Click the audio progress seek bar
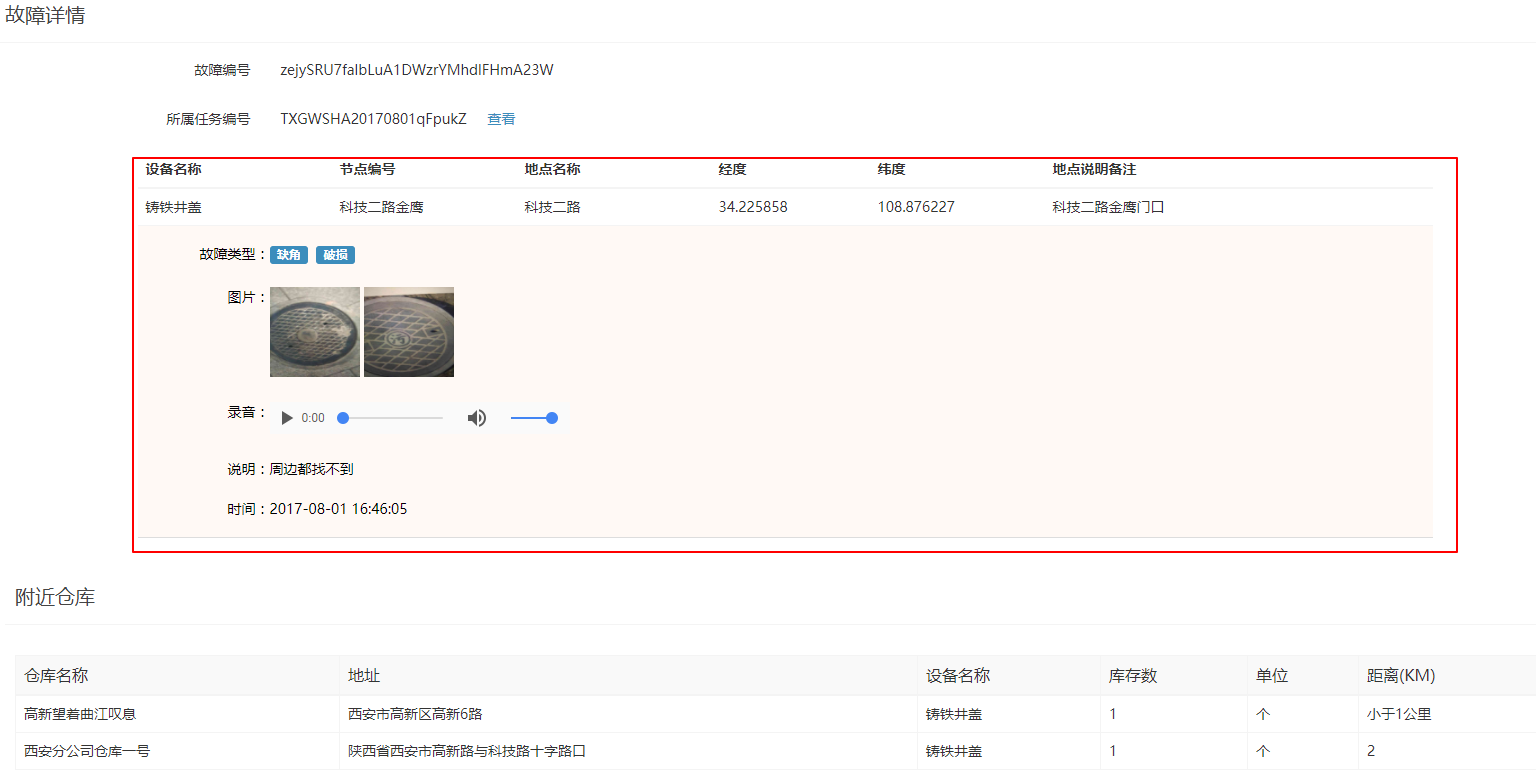 [392, 418]
